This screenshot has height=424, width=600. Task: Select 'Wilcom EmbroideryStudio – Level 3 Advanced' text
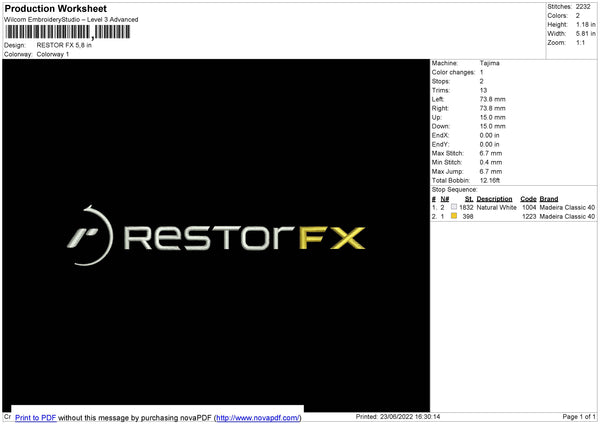click(71, 20)
